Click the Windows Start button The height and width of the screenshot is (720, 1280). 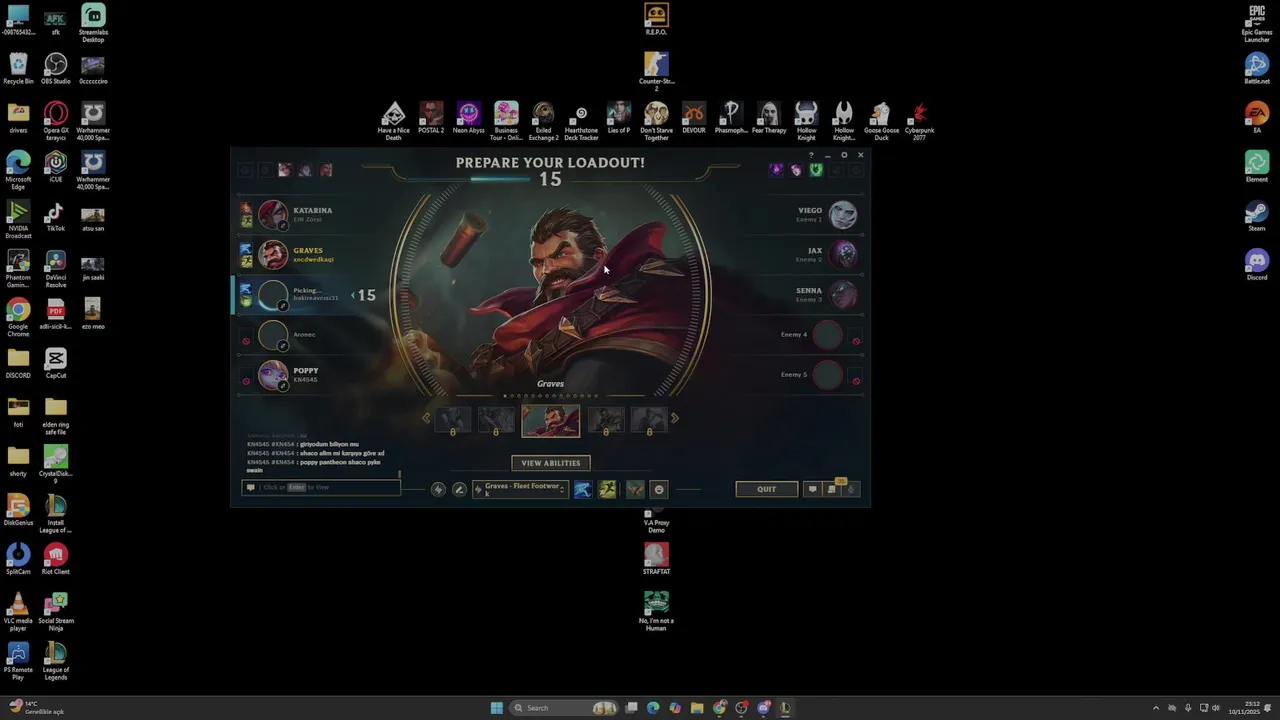tap(496, 708)
